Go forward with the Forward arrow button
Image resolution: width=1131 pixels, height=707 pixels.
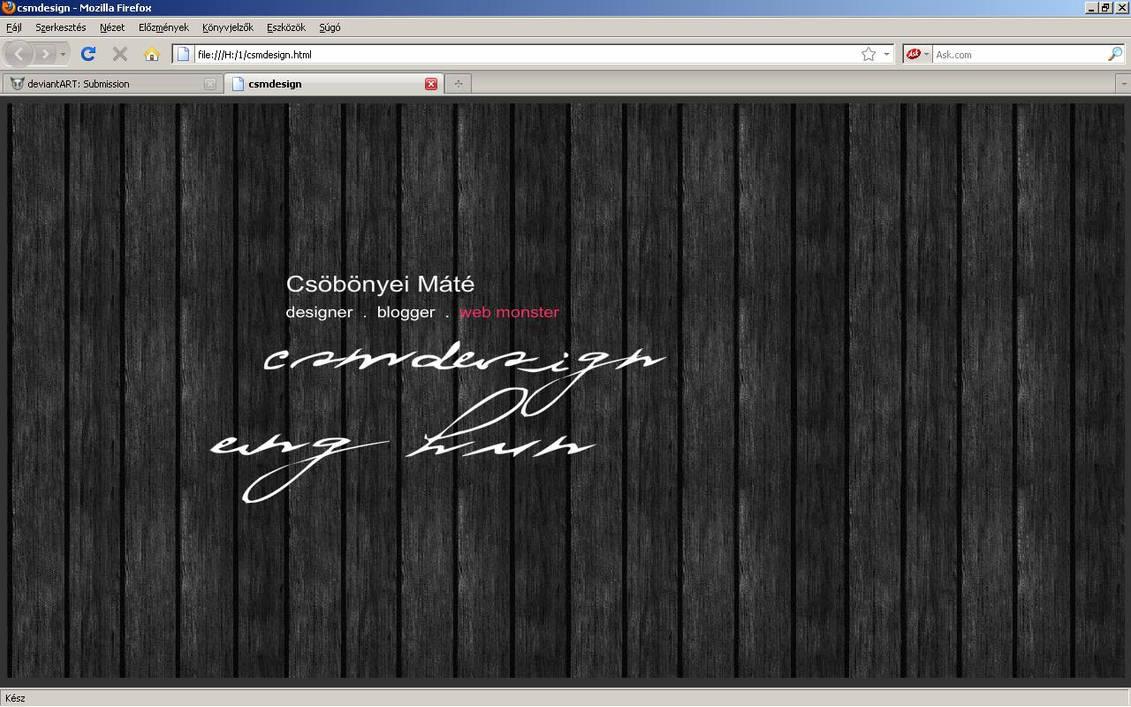[45, 54]
